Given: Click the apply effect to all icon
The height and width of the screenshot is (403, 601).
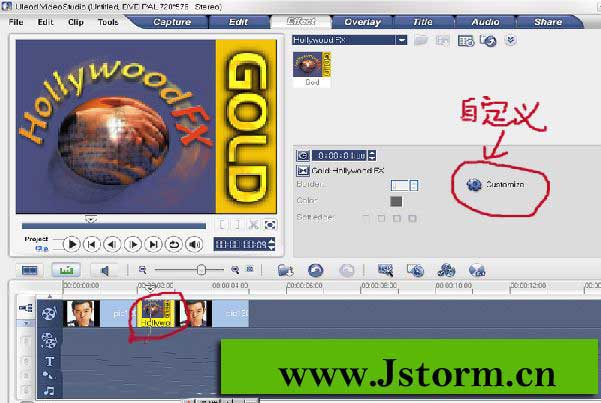Looking at the screenshot, I should pyautogui.click(x=488, y=41).
